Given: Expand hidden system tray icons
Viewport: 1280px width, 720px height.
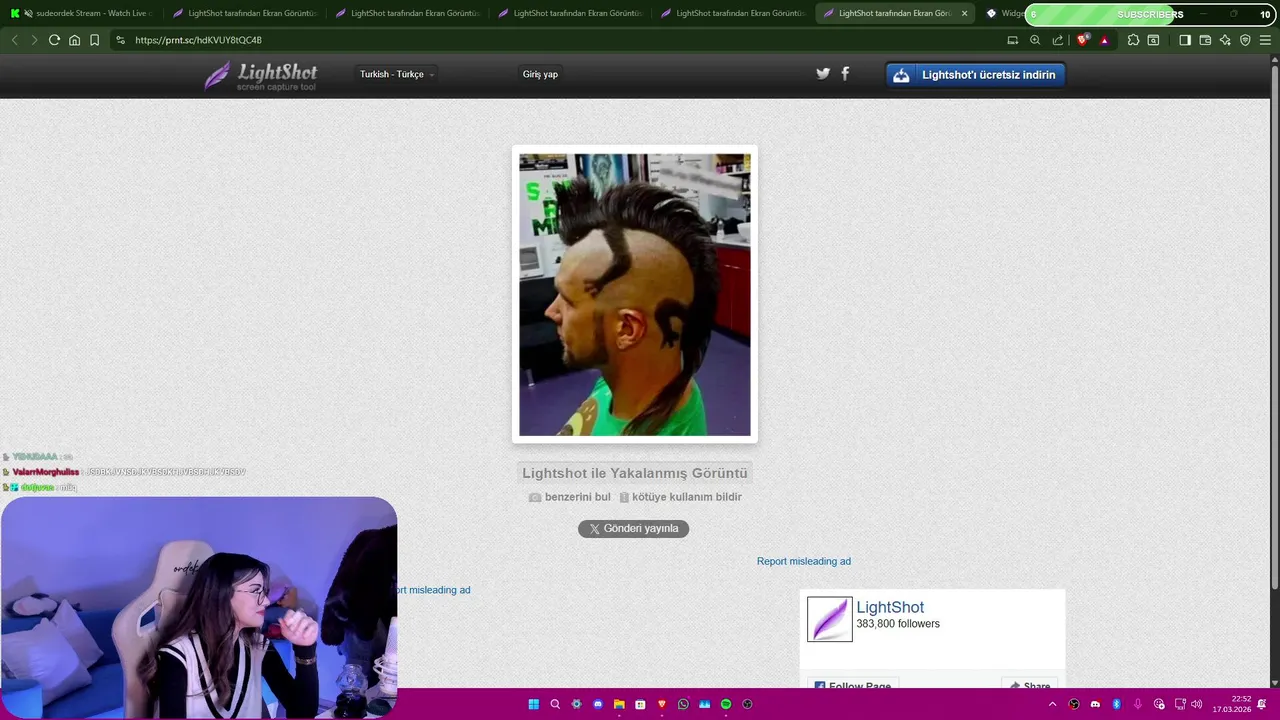Looking at the screenshot, I should (x=1052, y=704).
